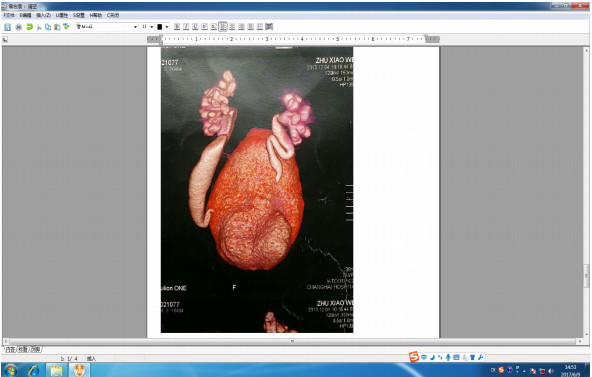Switch to the third bottom tab
This screenshot has height=377, width=592.
[35, 349]
